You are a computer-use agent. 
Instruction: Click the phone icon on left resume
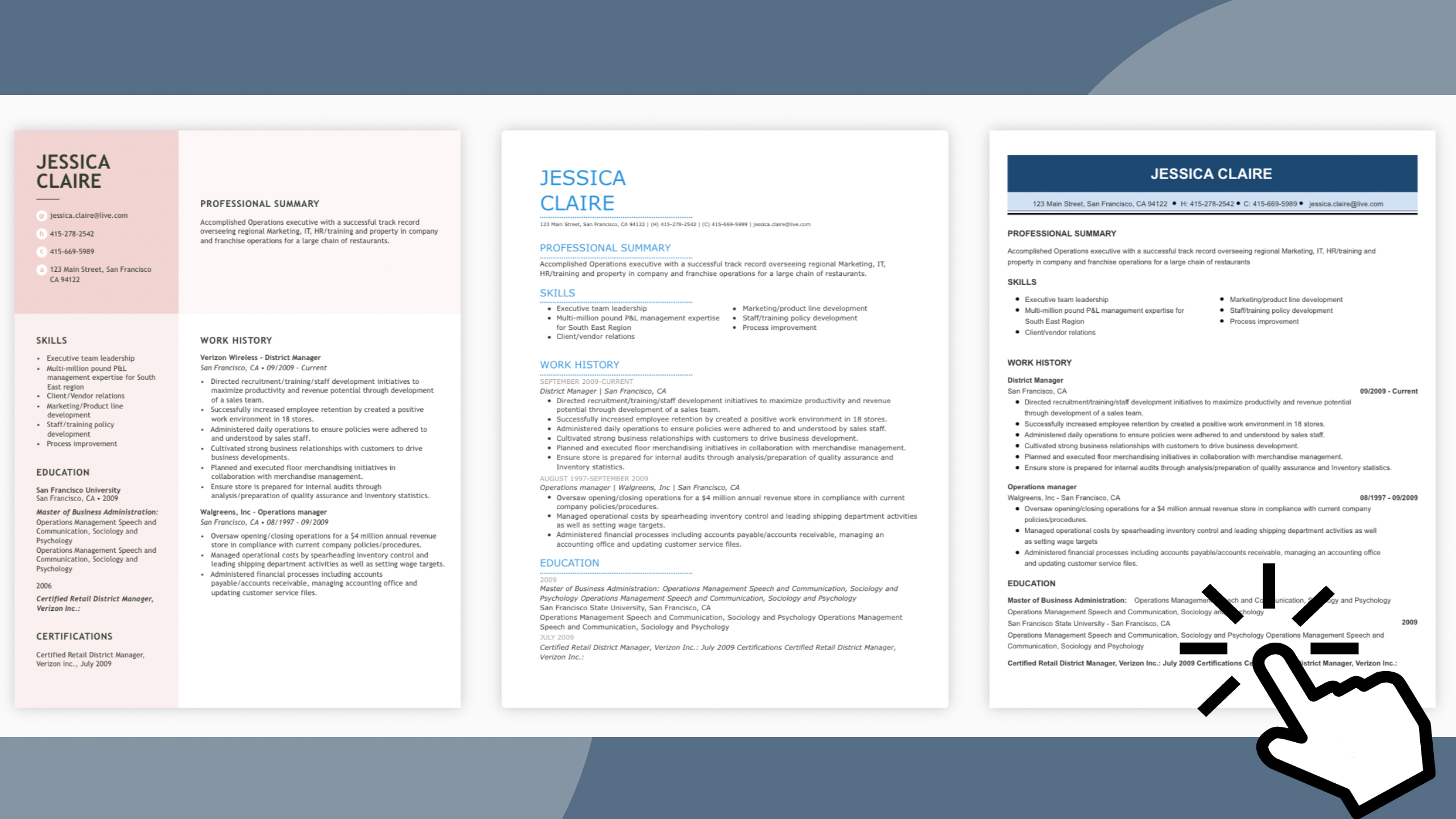click(x=42, y=233)
